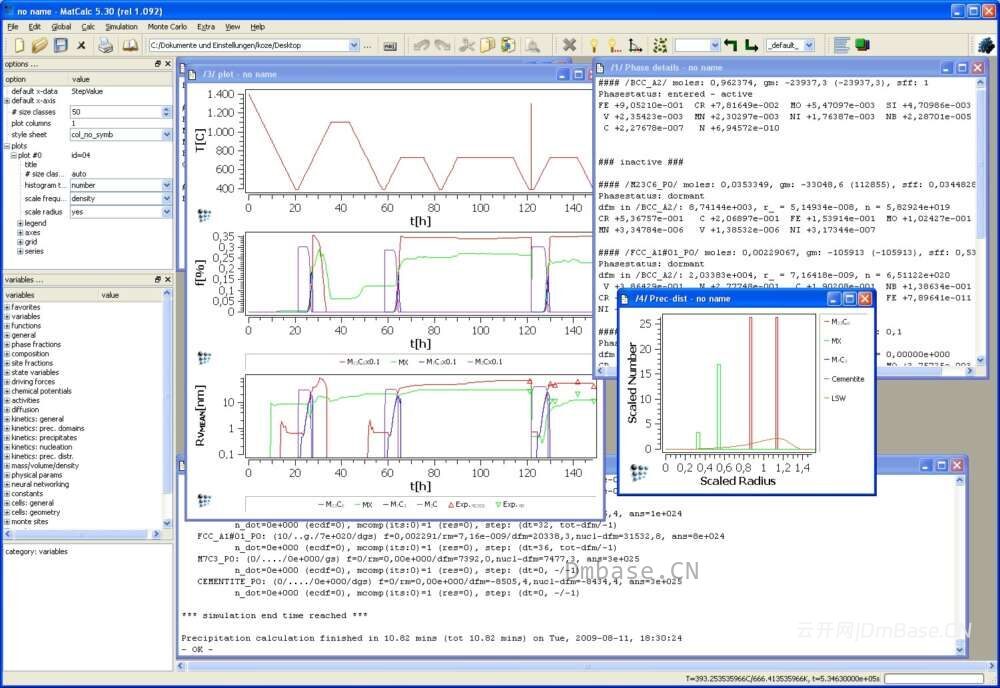Open the Extra menu
The width and height of the screenshot is (1000, 688).
(x=206, y=27)
